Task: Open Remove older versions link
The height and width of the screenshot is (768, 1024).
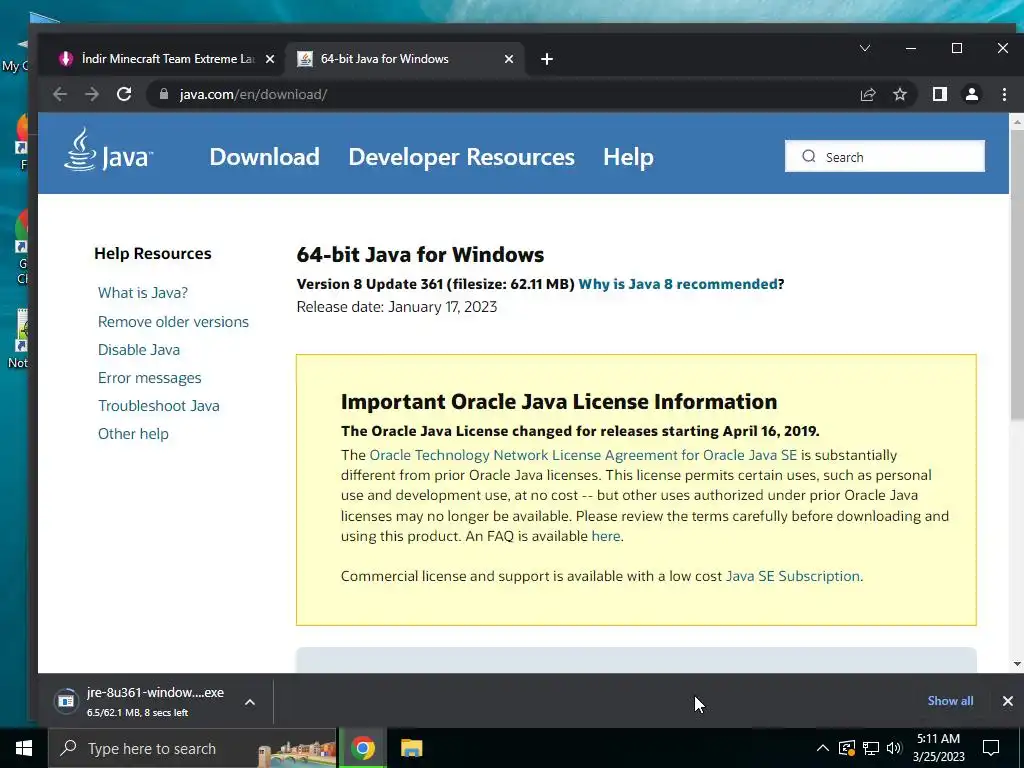Action: pyautogui.click(x=173, y=321)
